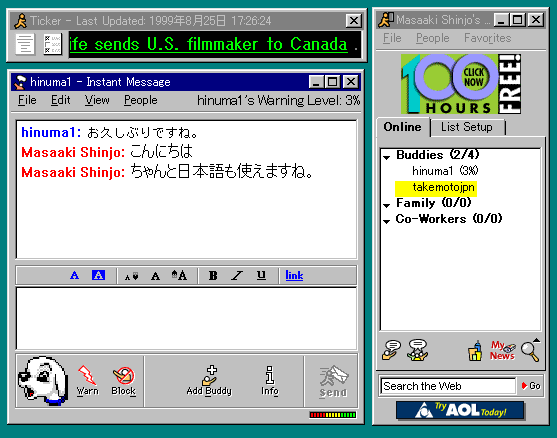
Task: Click the stock ticker buildings icon
Action: click(475, 351)
